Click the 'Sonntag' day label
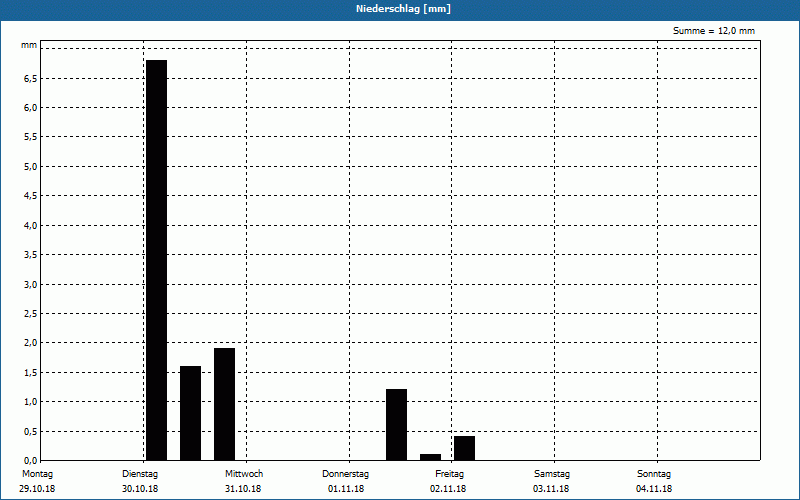 click(x=654, y=474)
